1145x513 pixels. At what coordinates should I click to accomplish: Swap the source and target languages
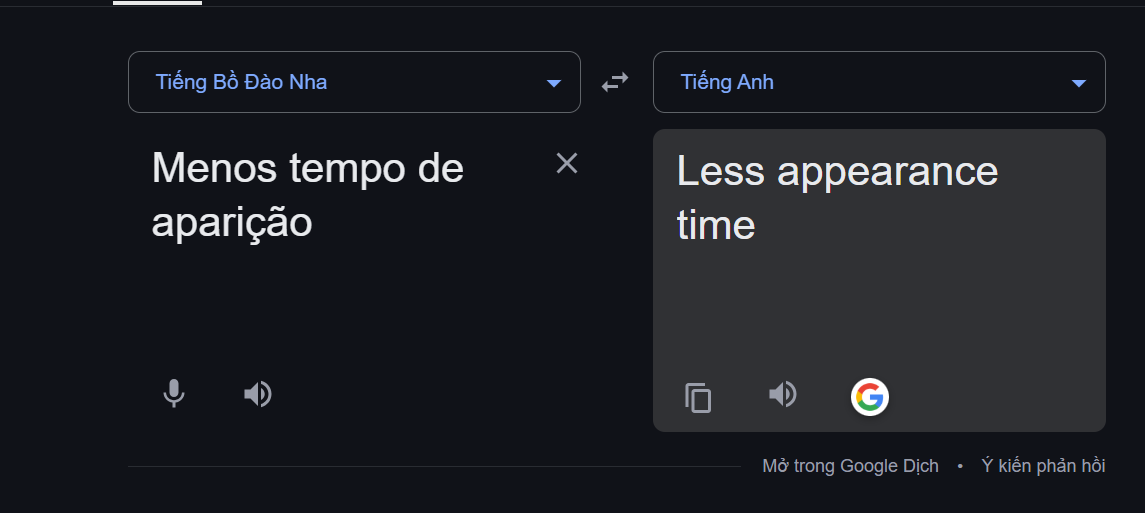pos(615,82)
